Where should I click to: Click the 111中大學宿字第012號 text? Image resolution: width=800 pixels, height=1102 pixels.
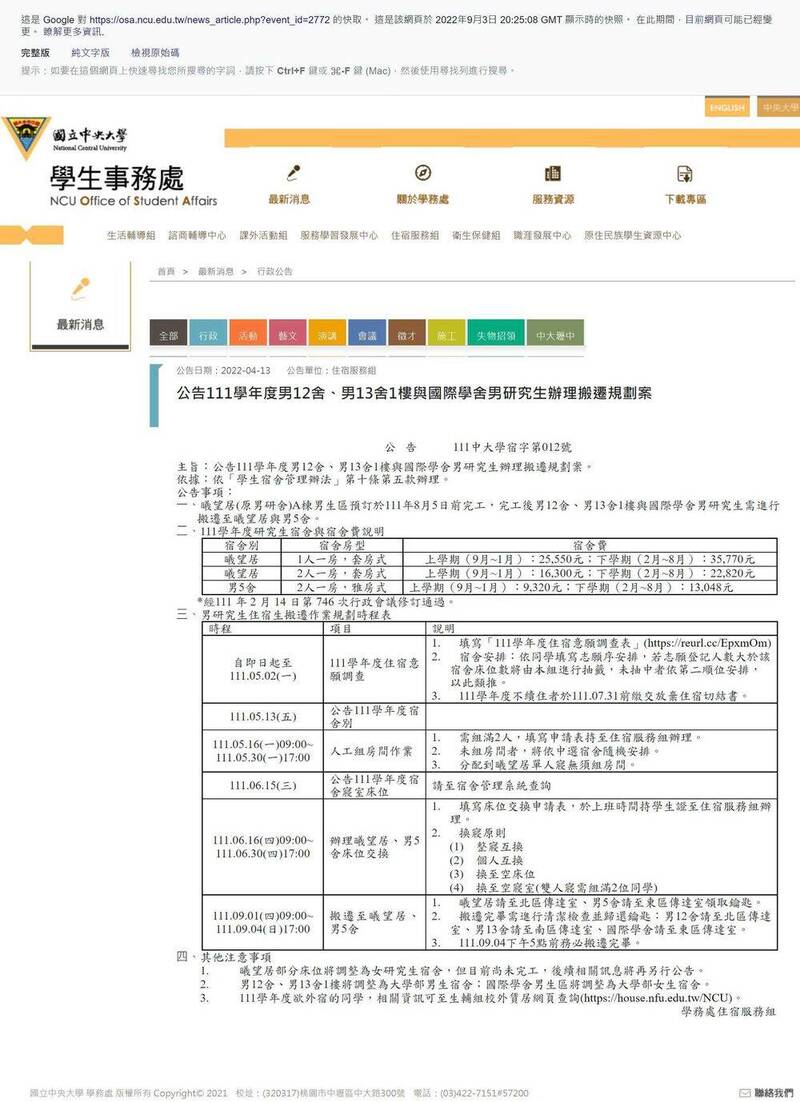tap(512, 447)
